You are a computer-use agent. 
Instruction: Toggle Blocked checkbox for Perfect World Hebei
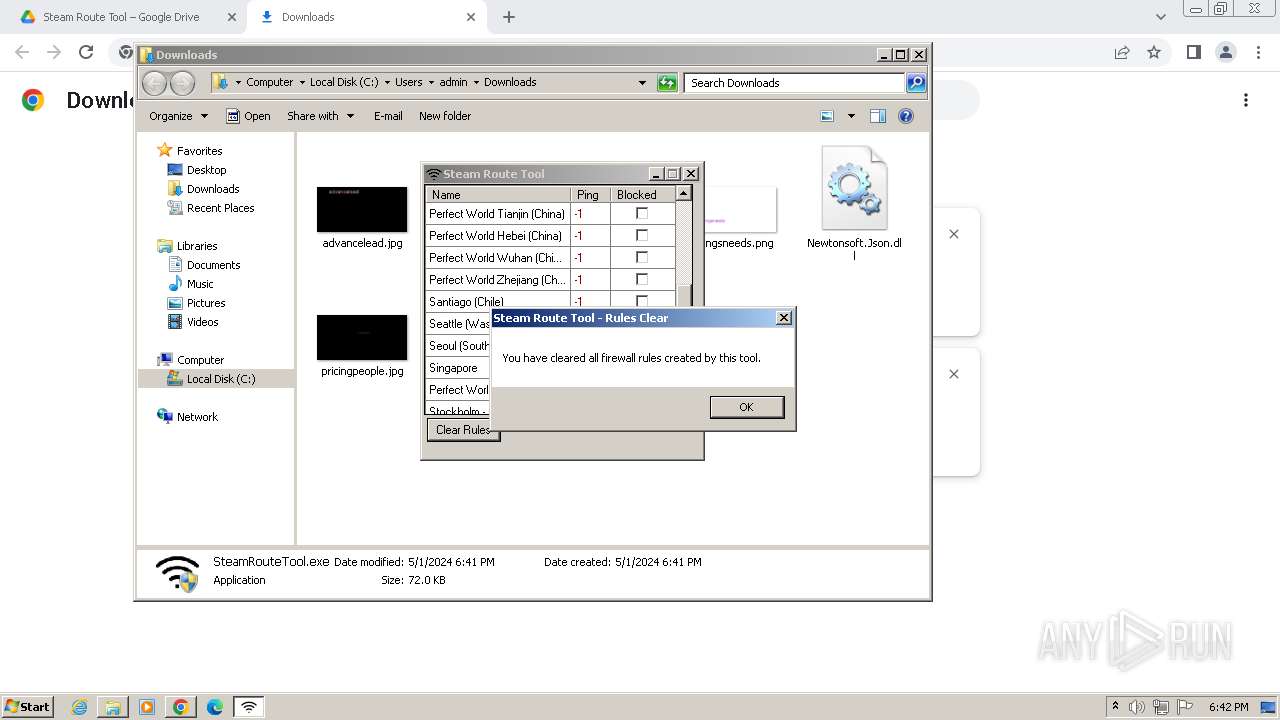pos(642,235)
